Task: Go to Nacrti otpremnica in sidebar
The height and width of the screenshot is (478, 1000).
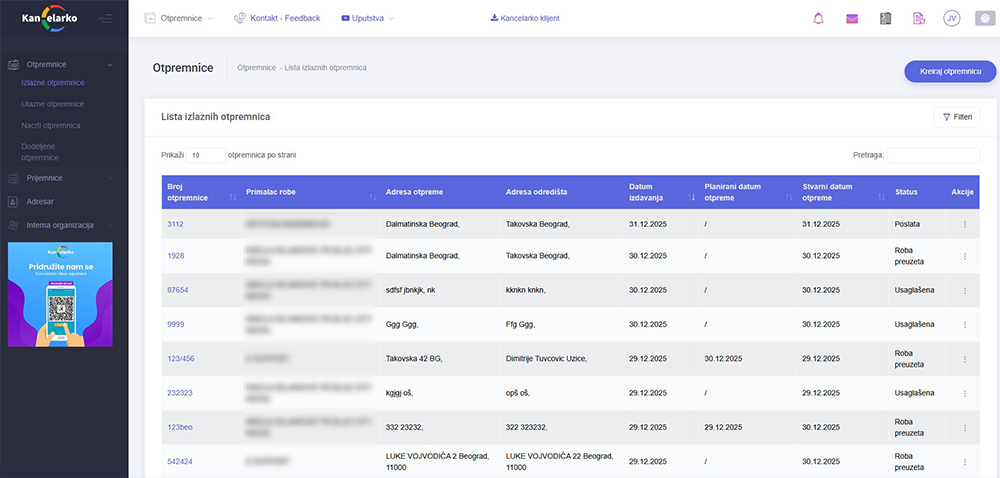Action: [x=50, y=126]
